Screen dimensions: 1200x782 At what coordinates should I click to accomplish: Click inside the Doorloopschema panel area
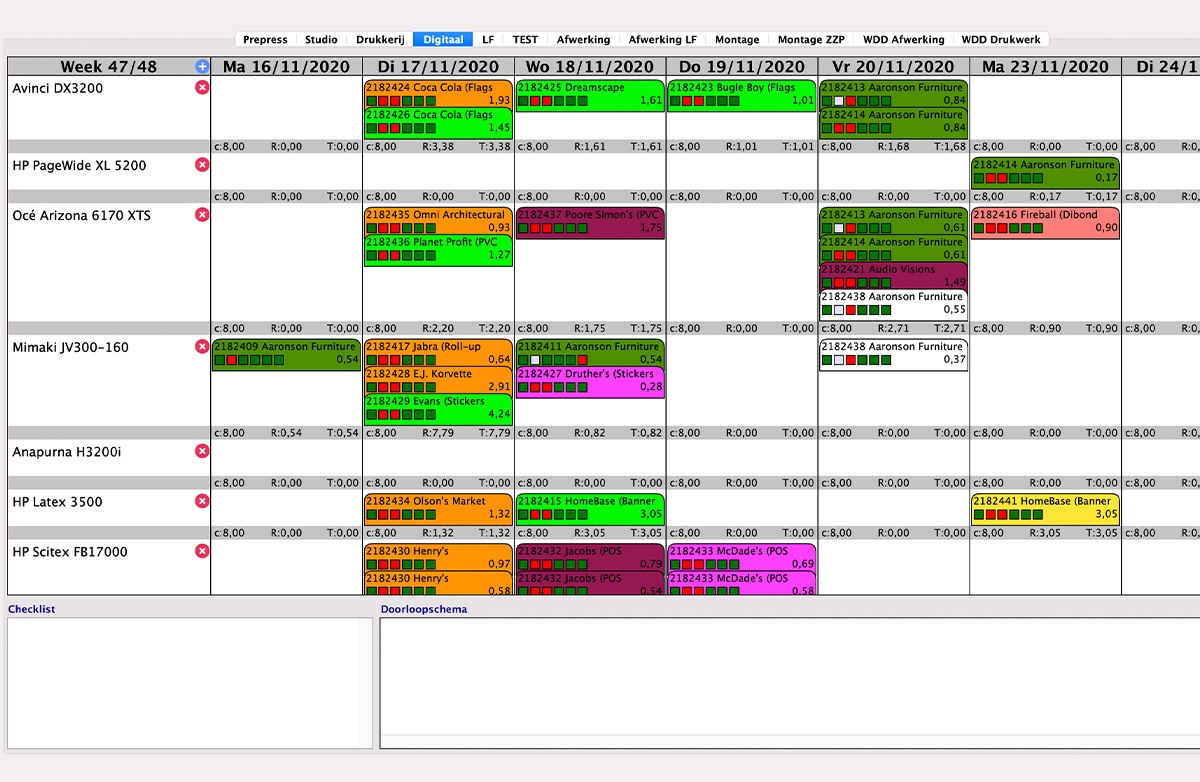tap(790, 683)
